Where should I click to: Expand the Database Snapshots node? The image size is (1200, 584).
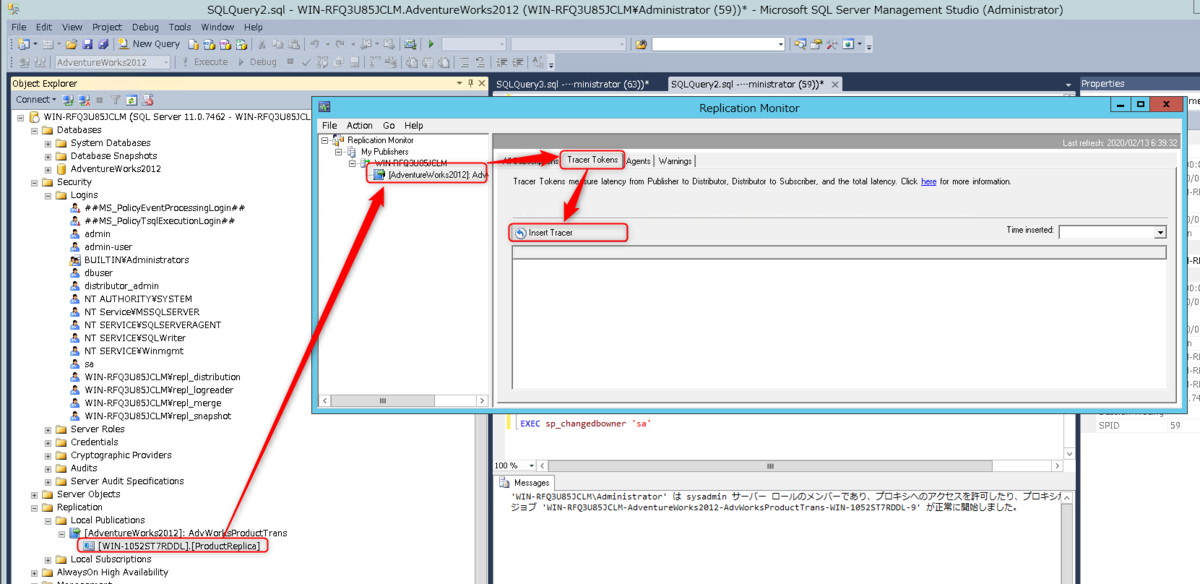(x=48, y=156)
